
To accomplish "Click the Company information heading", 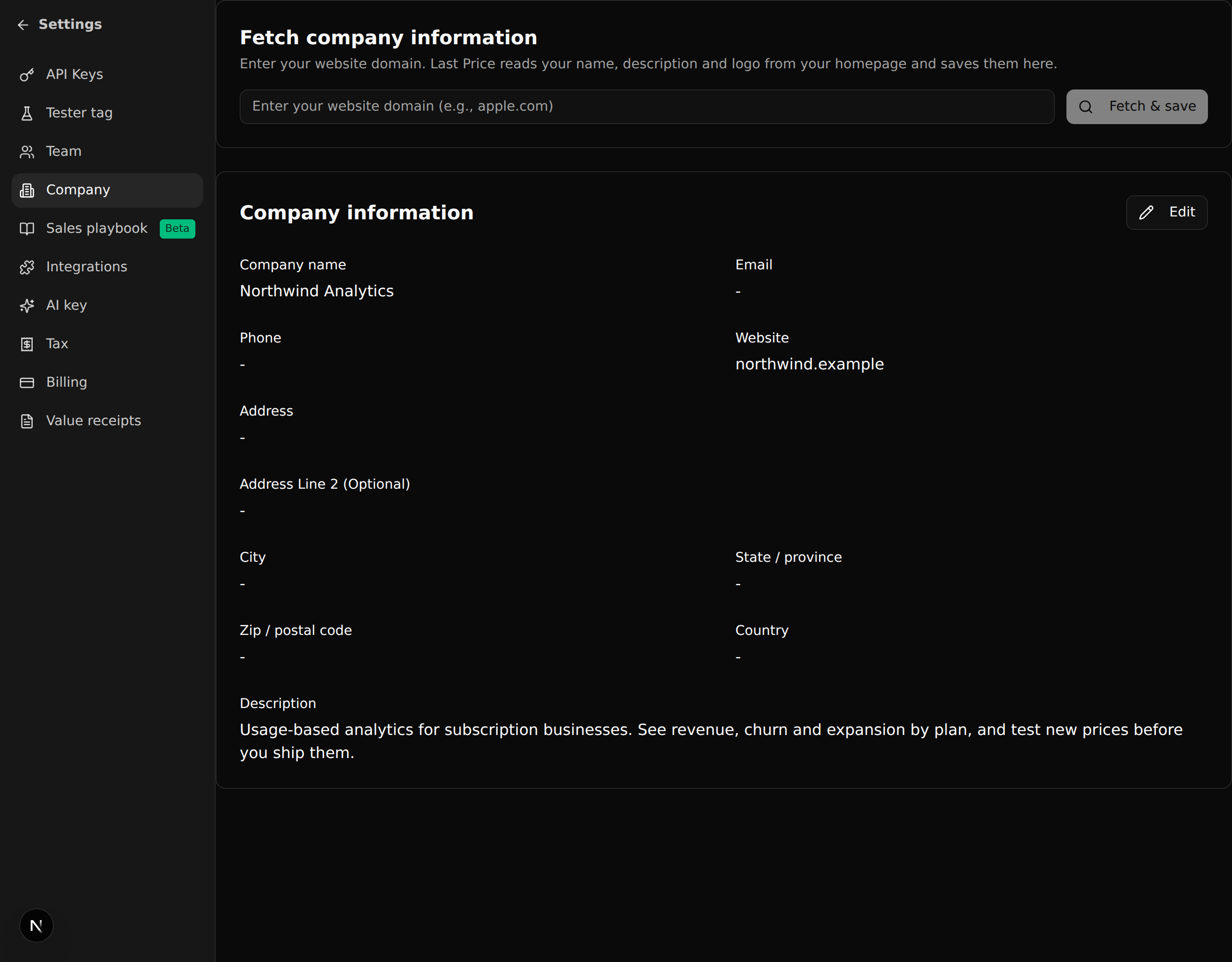I will (357, 213).
